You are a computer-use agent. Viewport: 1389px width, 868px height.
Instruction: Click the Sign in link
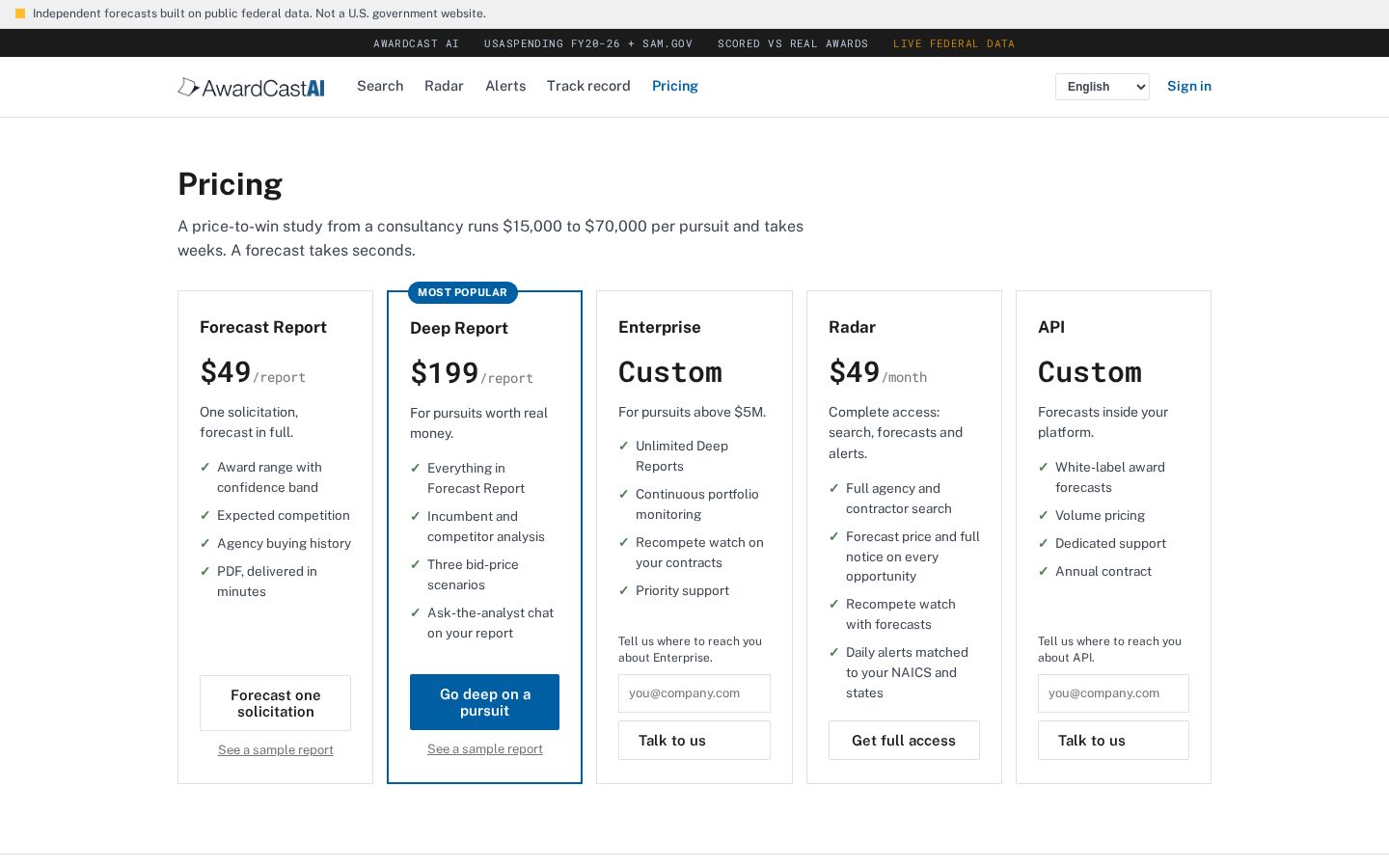(x=1189, y=86)
